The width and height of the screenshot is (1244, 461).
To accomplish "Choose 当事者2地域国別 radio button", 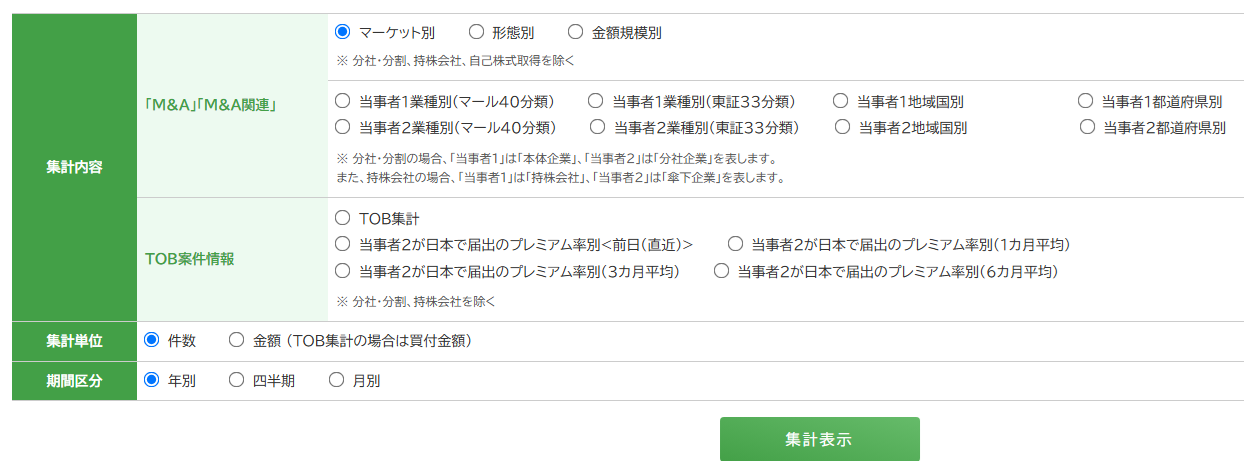I will point(842,127).
